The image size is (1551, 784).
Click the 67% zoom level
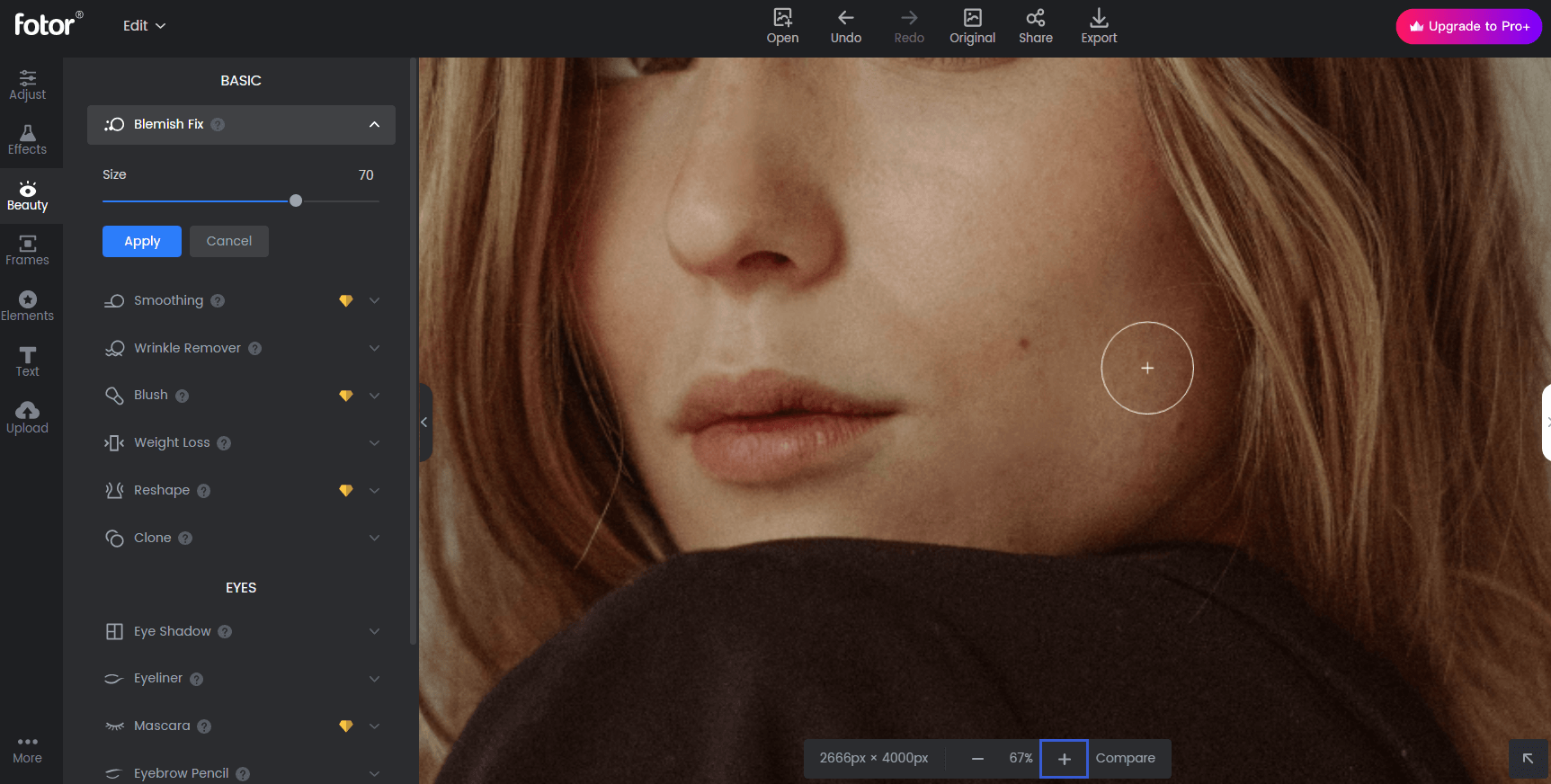pyautogui.click(x=1021, y=759)
